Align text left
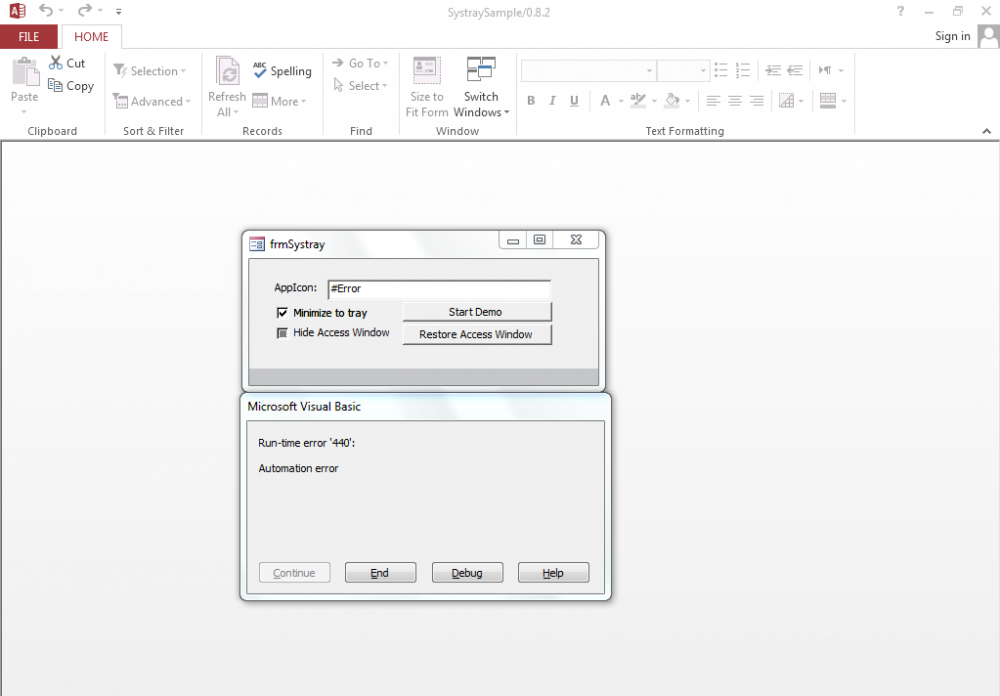Image resolution: width=1000 pixels, height=696 pixels. (x=713, y=101)
